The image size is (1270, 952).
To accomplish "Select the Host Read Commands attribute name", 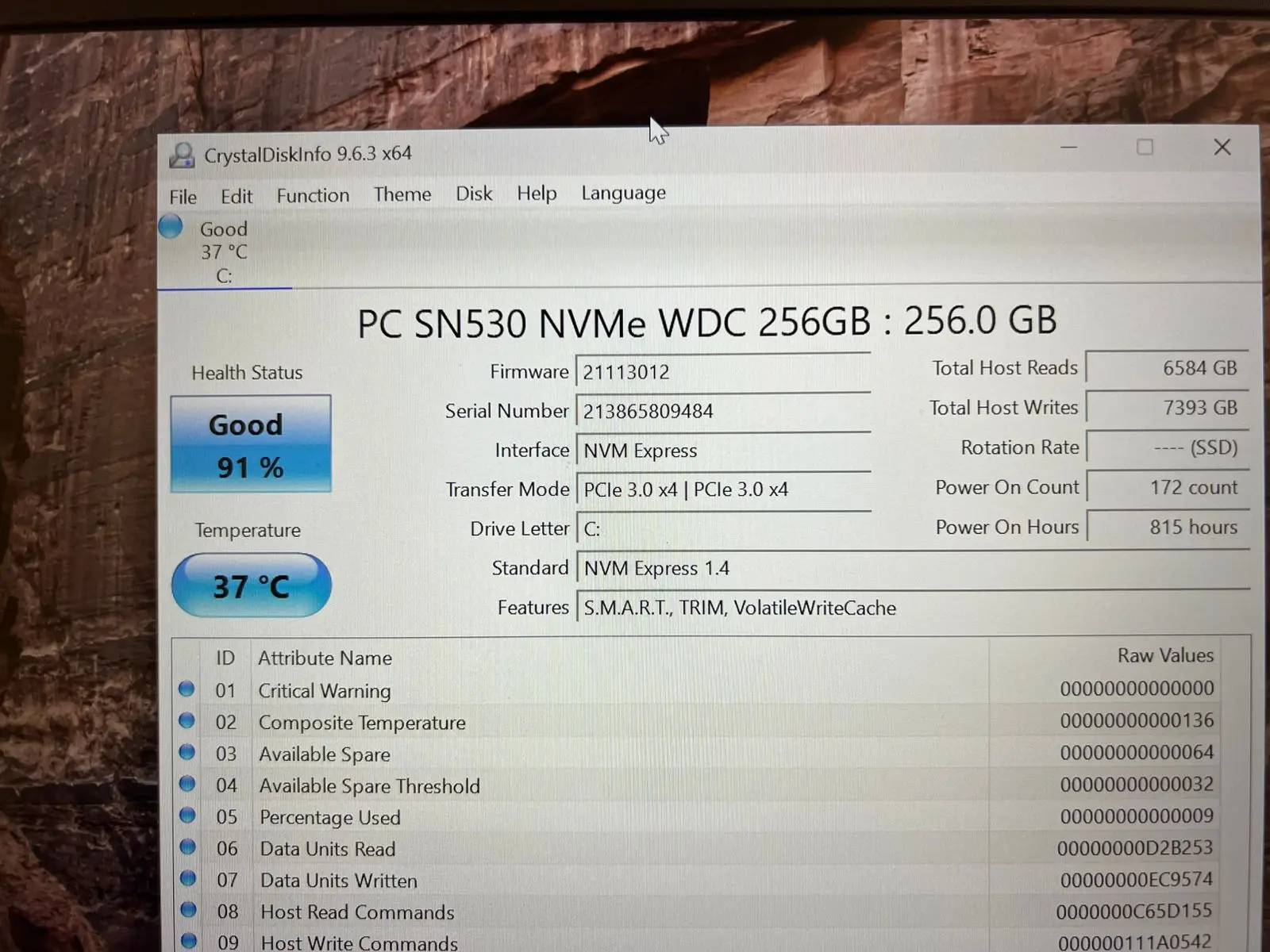I will coord(358,912).
